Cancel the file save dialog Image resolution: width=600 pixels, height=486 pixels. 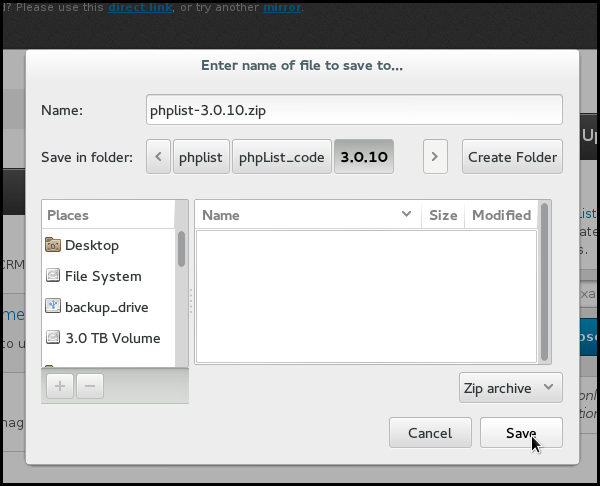pos(430,432)
